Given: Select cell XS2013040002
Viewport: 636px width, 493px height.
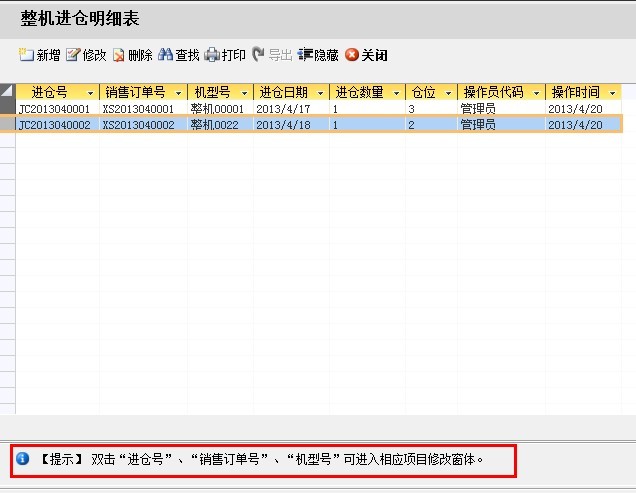Looking at the screenshot, I should pos(144,125).
